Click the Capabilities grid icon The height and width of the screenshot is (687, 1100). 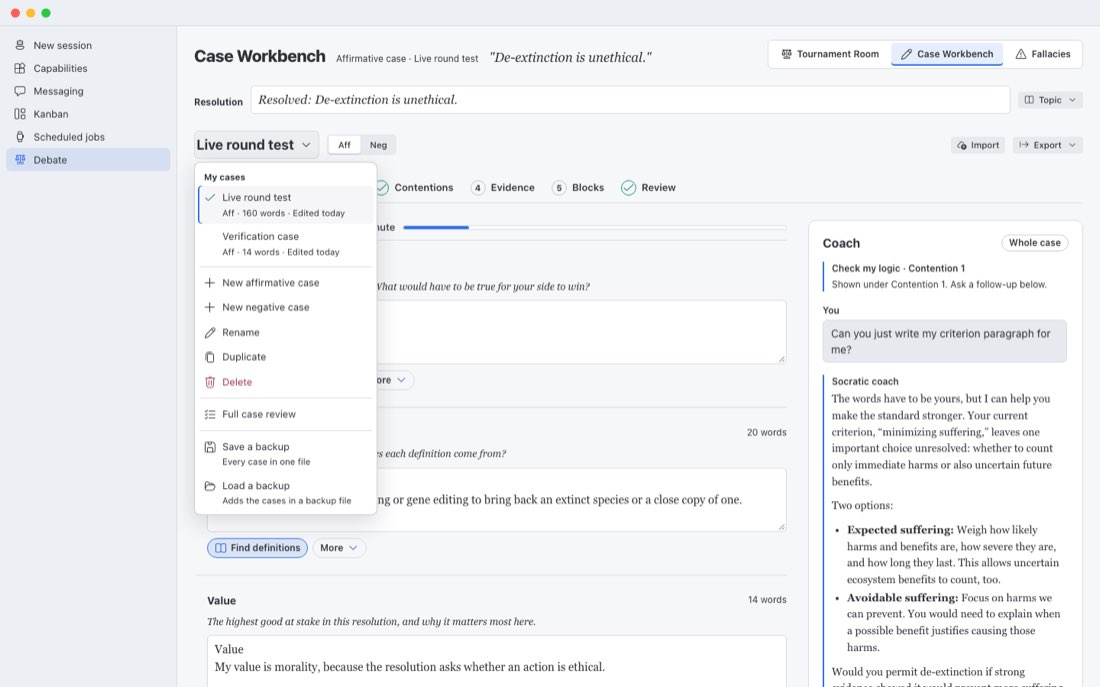20,68
